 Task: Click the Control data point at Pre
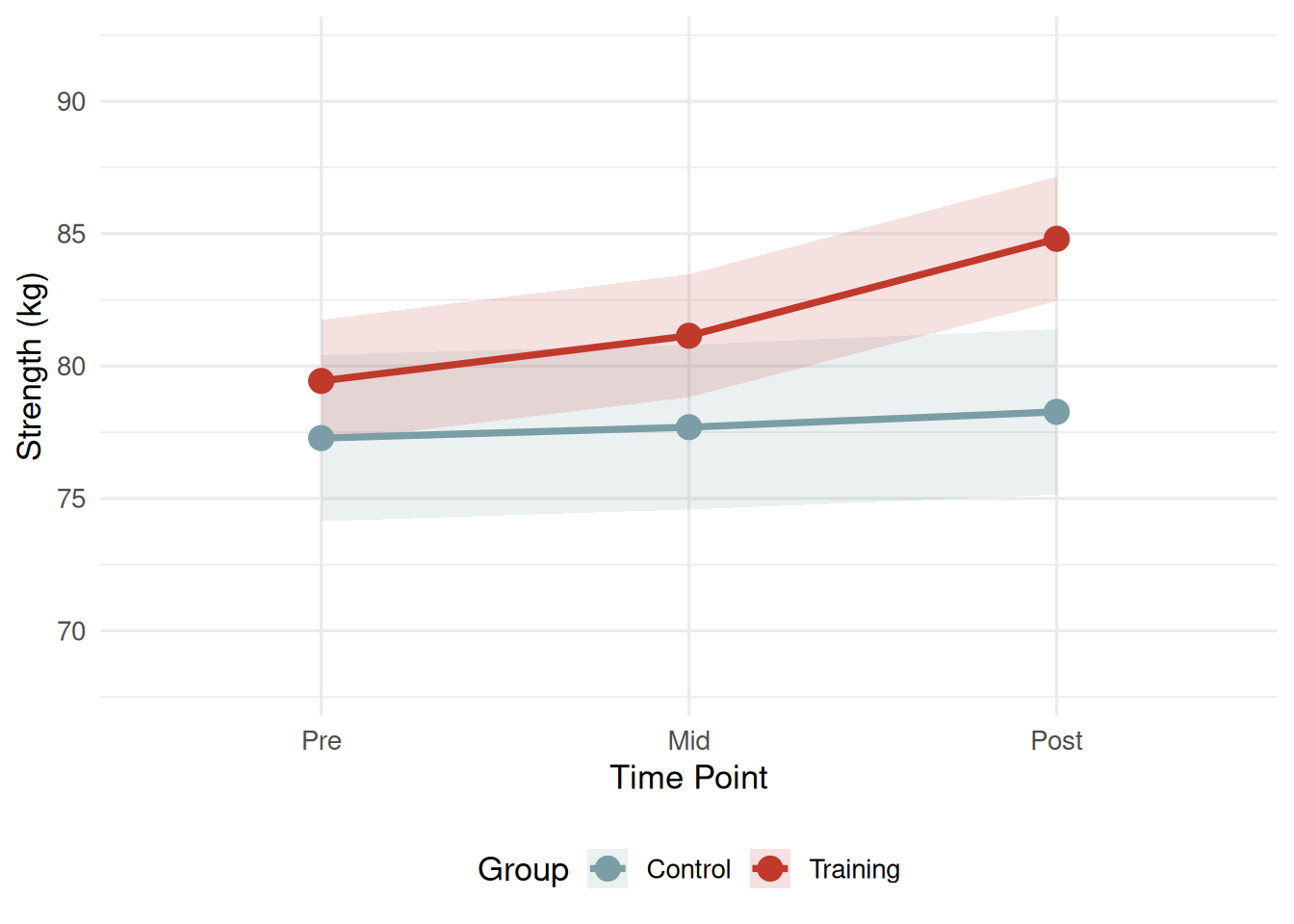322,439
